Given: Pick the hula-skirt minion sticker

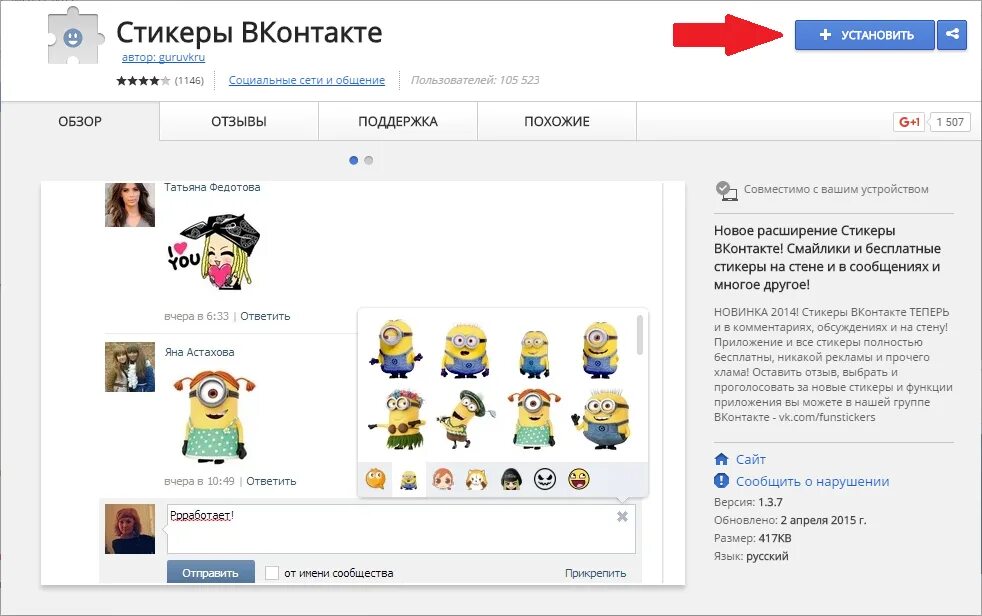Looking at the screenshot, I should point(398,419).
